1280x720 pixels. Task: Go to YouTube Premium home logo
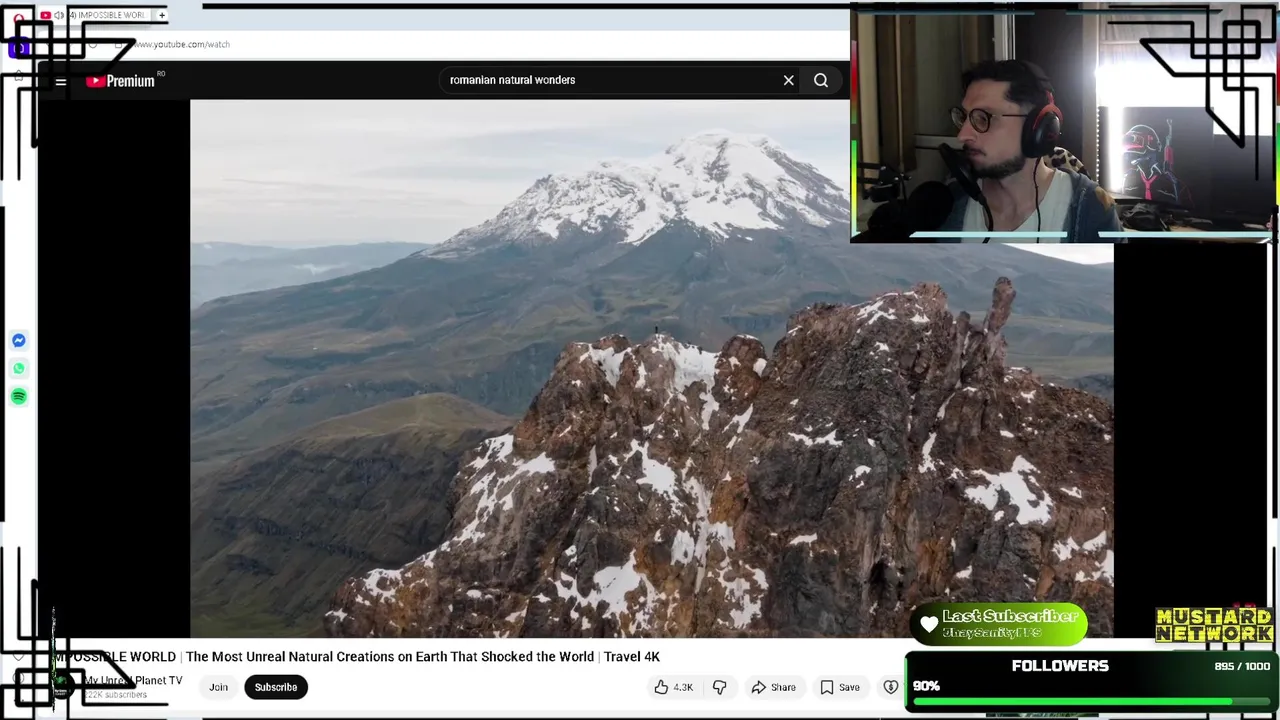pos(121,81)
